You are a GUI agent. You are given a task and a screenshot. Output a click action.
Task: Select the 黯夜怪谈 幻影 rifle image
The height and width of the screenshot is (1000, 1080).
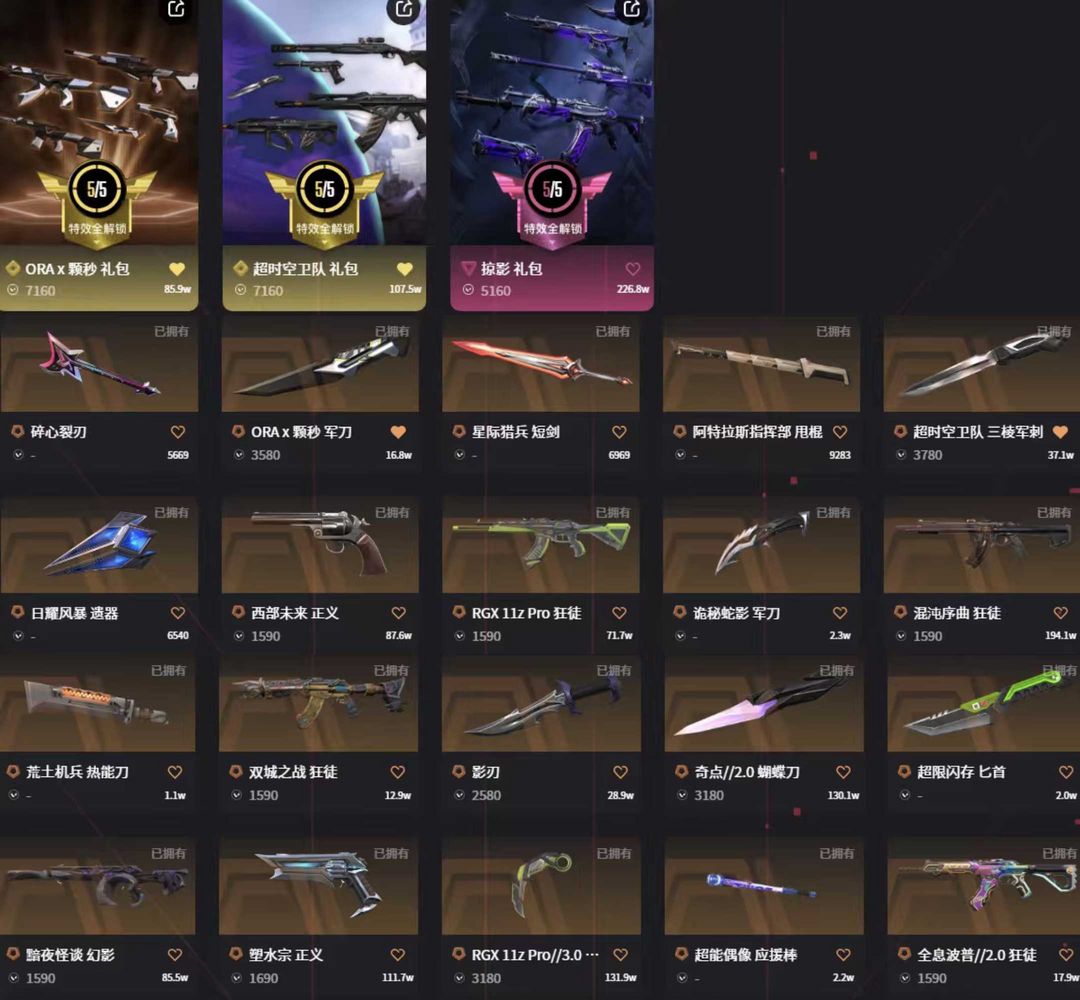point(98,886)
